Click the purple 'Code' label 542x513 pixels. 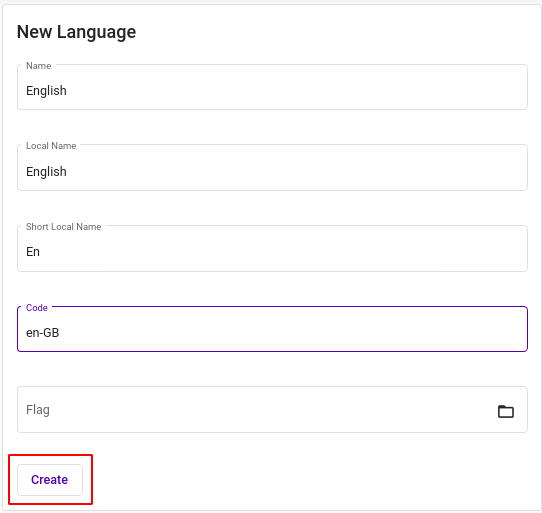pyautogui.click(x=37, y=308)
